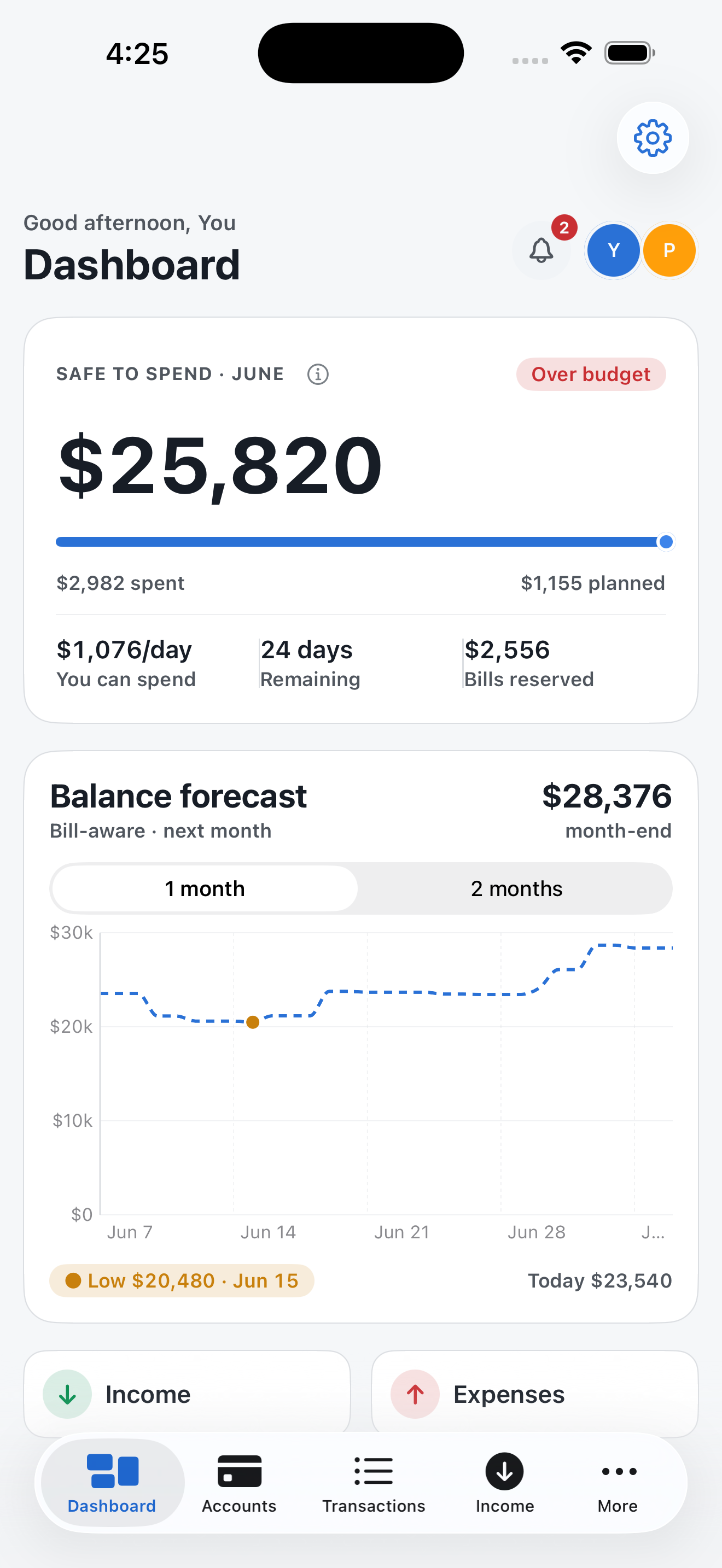The image size is (722, 1568).
Task: Select the 1 month forecast range
Action: (x=205, y=888)
